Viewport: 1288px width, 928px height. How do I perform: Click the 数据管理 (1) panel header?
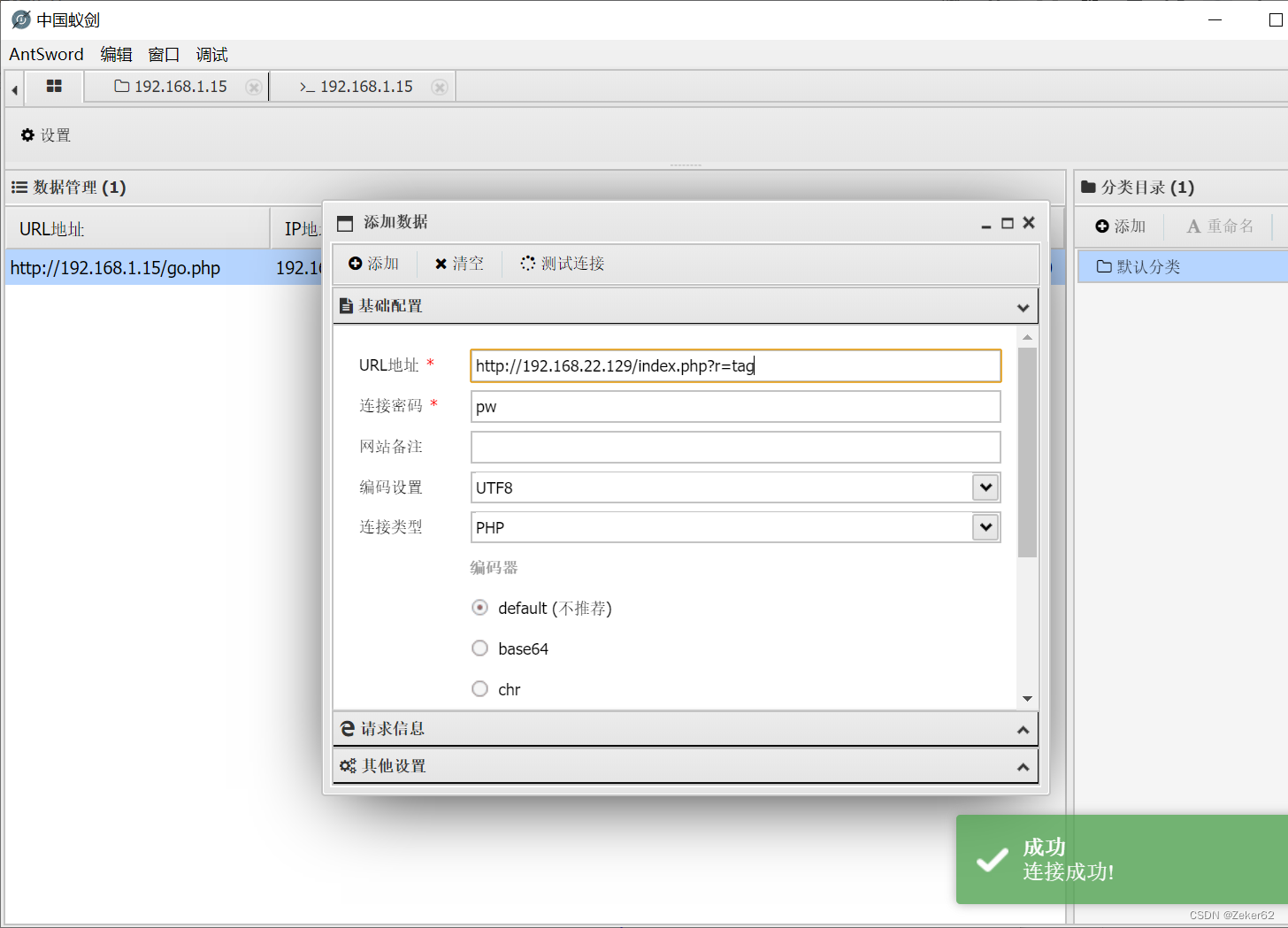535,188
